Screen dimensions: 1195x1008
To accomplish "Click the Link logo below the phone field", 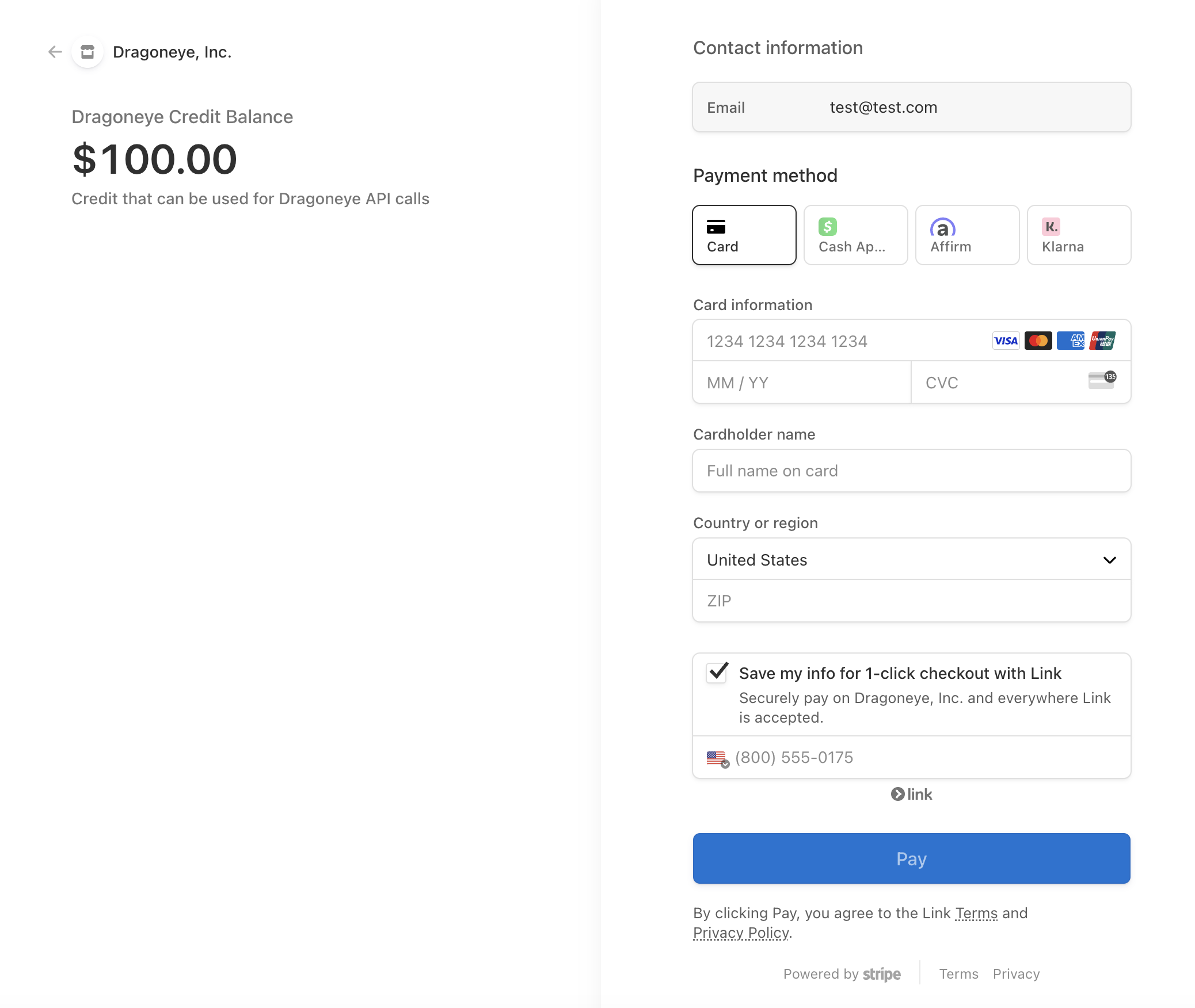I will tap(911, 794).
